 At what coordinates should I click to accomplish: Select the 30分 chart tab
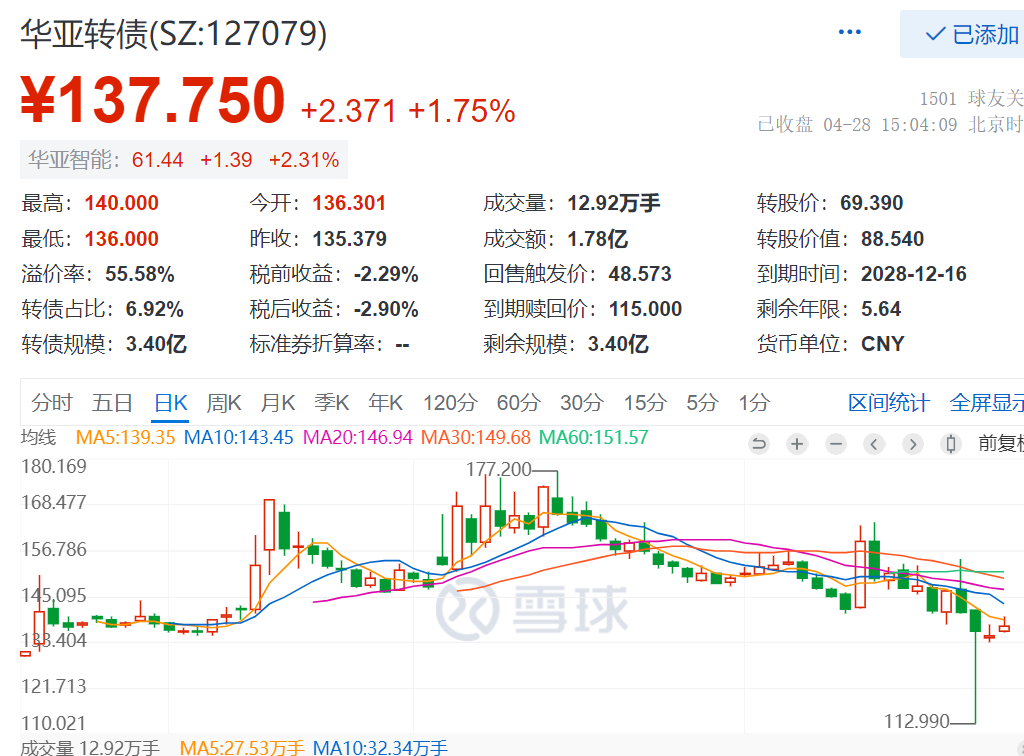[x=581, y=403]
